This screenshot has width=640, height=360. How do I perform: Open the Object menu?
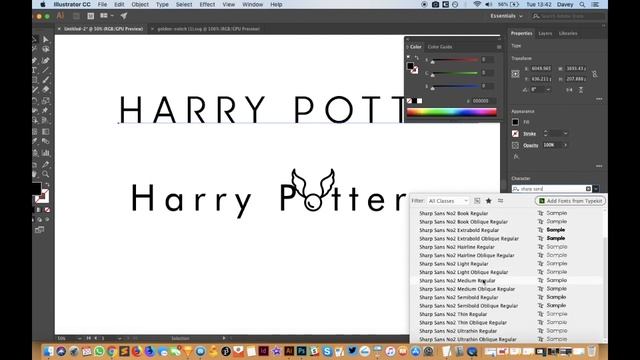pos(140,4)
